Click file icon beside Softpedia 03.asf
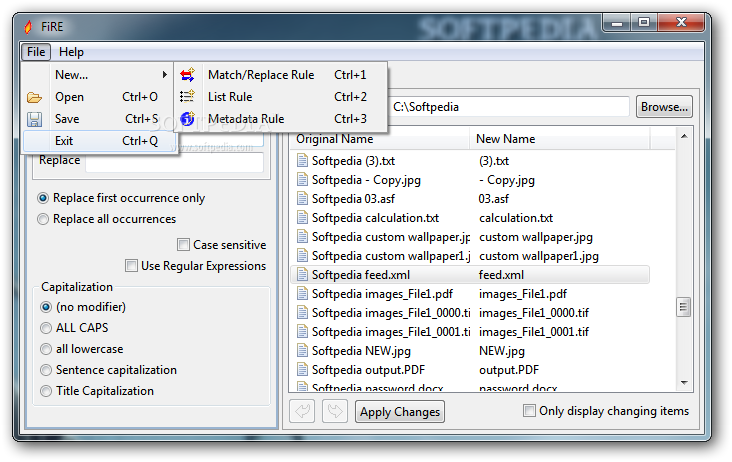 303,199
